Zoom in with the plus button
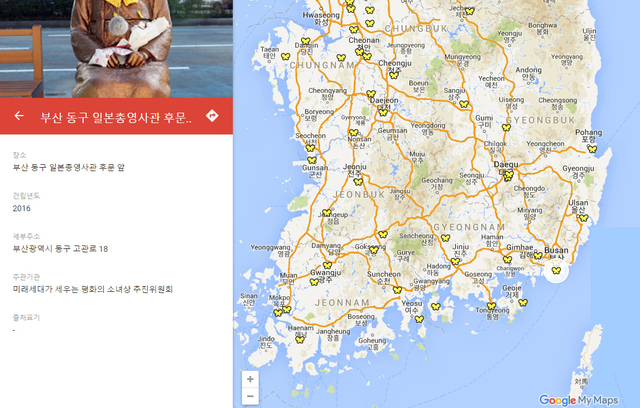Image resolution: width=640 pixels, height=408 pixels. coord(250,379)
